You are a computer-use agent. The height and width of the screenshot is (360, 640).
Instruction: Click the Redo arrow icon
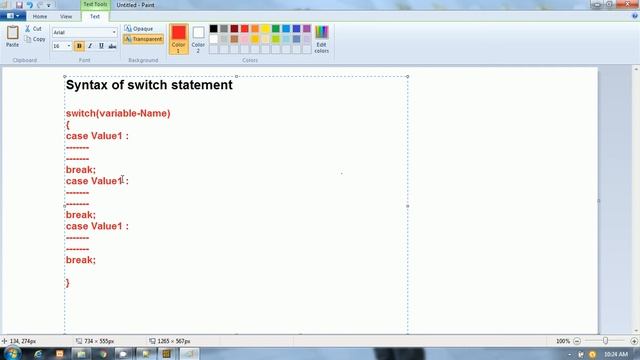pos(40,5)
